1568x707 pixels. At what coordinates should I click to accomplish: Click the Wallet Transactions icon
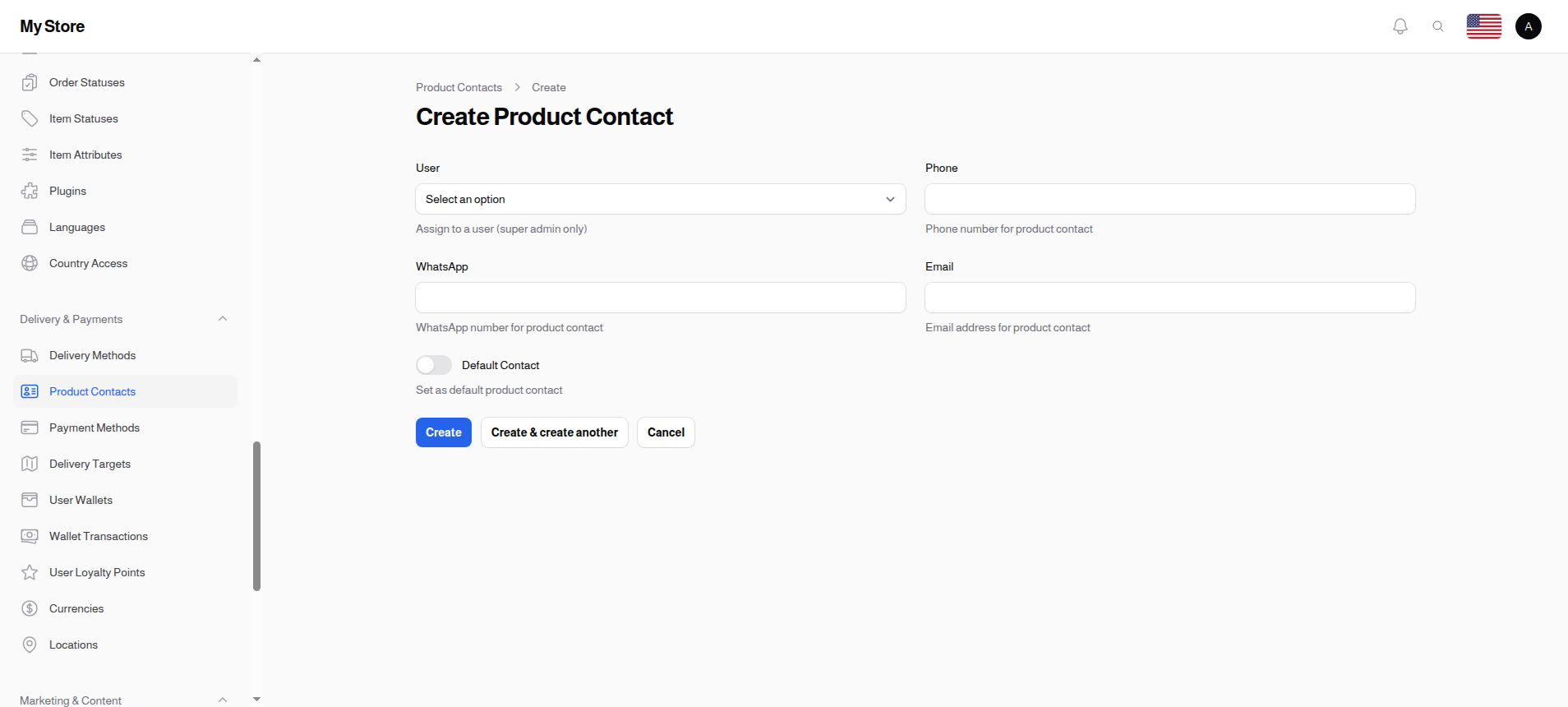[x=30, y=536]
